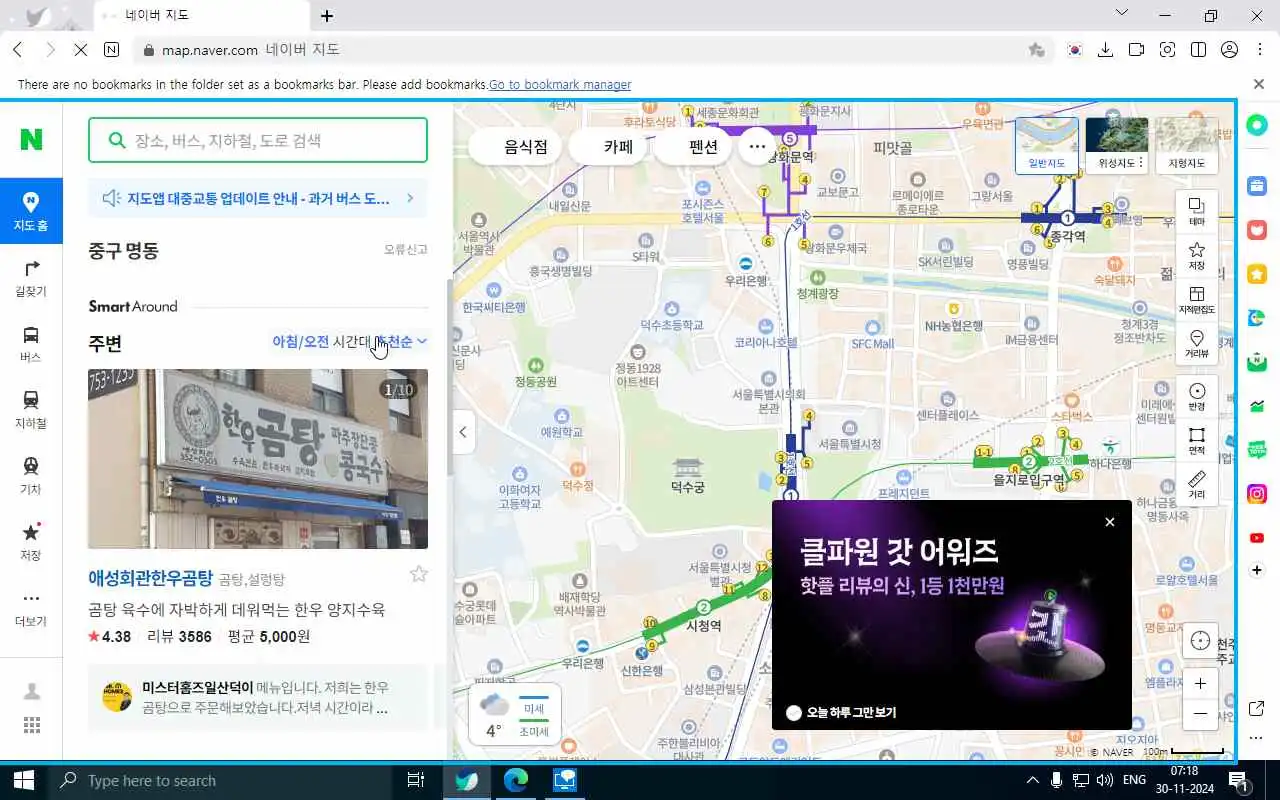Click the video recording icon in toolbar
1280x800 pixels.
point(1136,50)
